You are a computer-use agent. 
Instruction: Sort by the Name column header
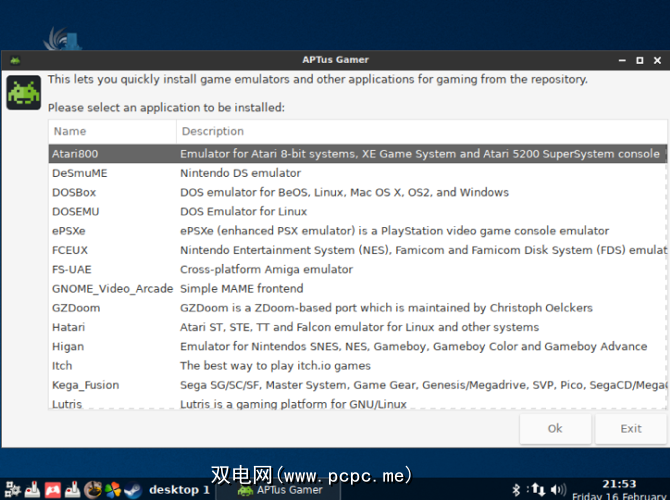[x=112, y=131]
